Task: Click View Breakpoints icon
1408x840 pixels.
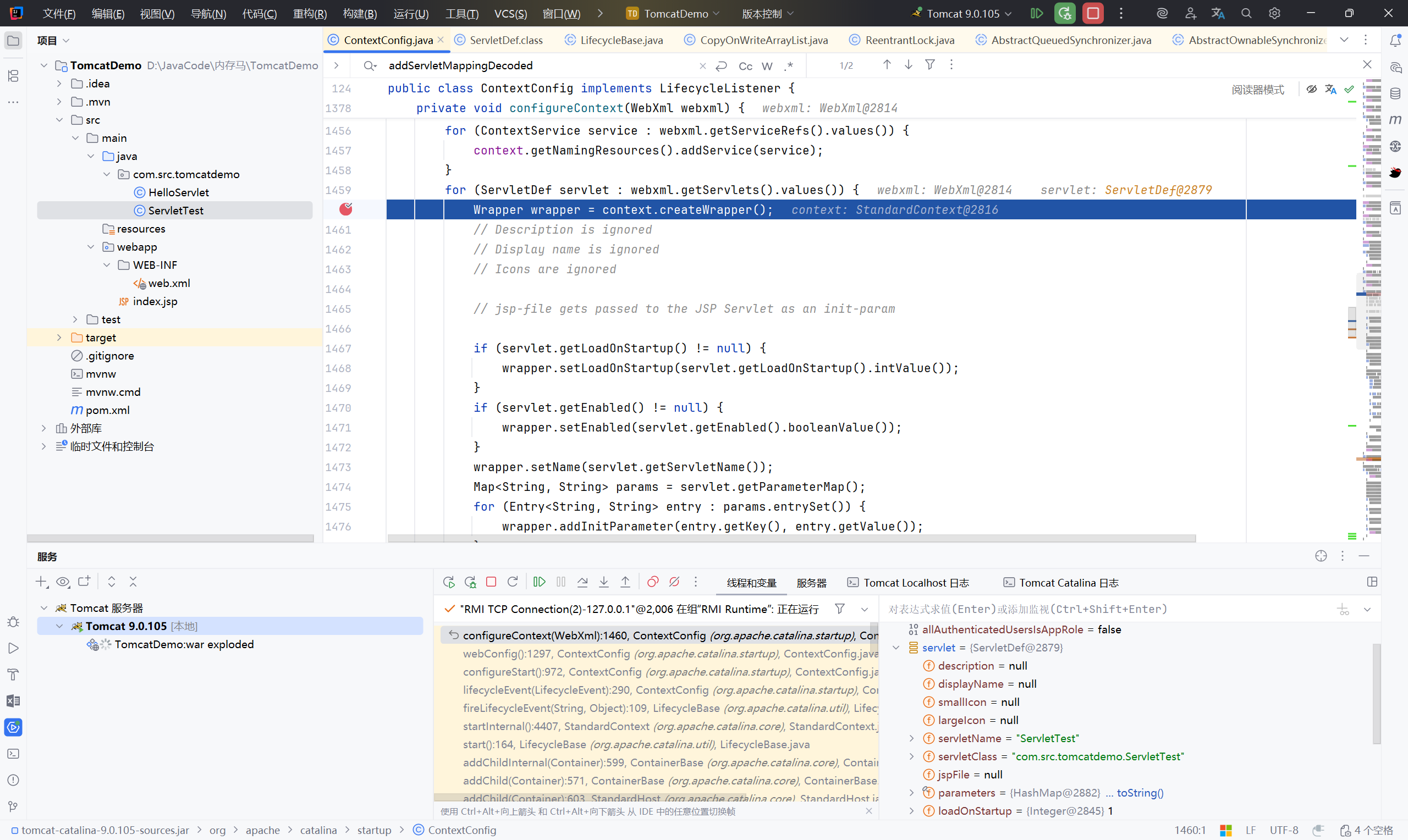Action: [653, 582]
